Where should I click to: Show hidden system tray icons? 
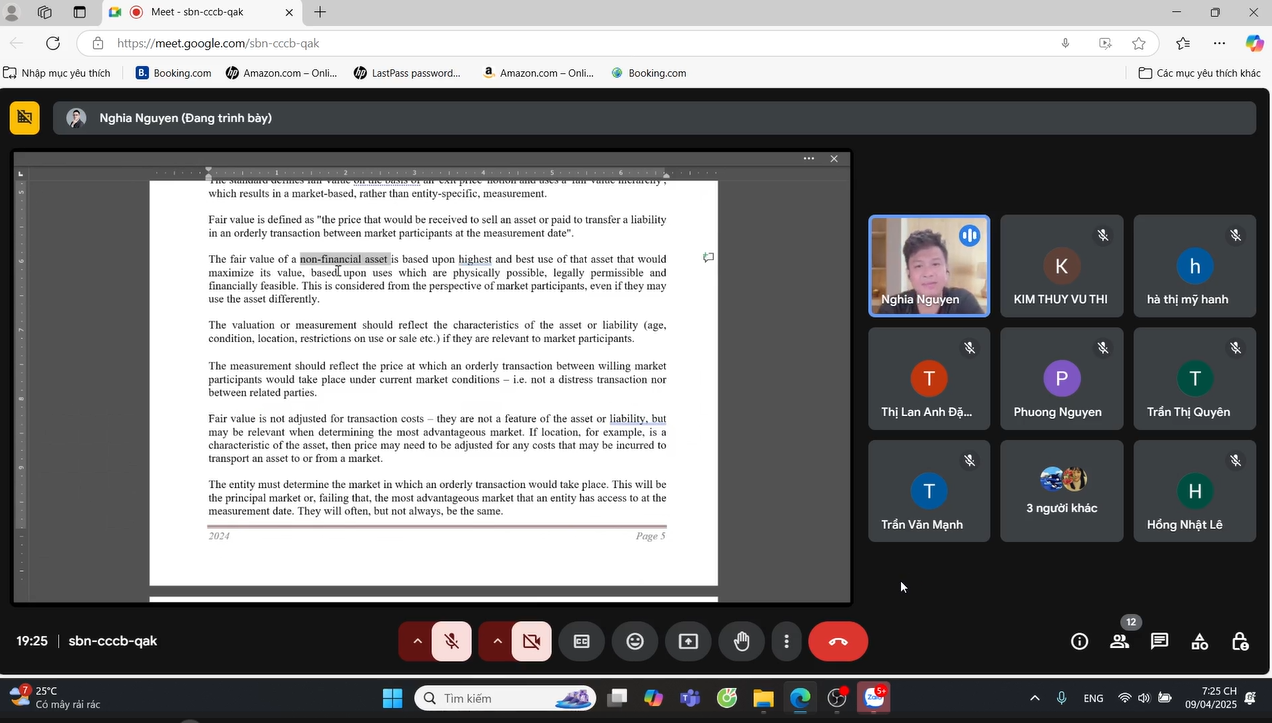pyautogui.click(x=1034, y=698)
